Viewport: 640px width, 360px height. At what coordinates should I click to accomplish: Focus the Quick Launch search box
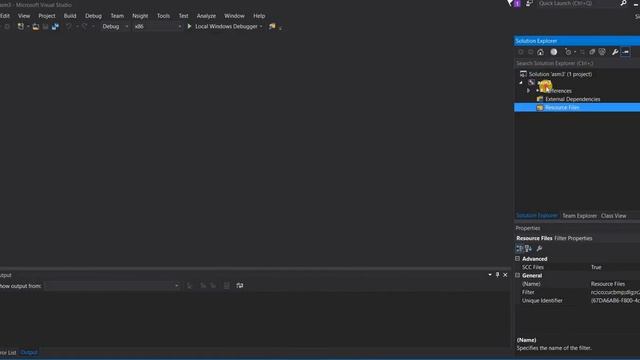click(578, 3)
